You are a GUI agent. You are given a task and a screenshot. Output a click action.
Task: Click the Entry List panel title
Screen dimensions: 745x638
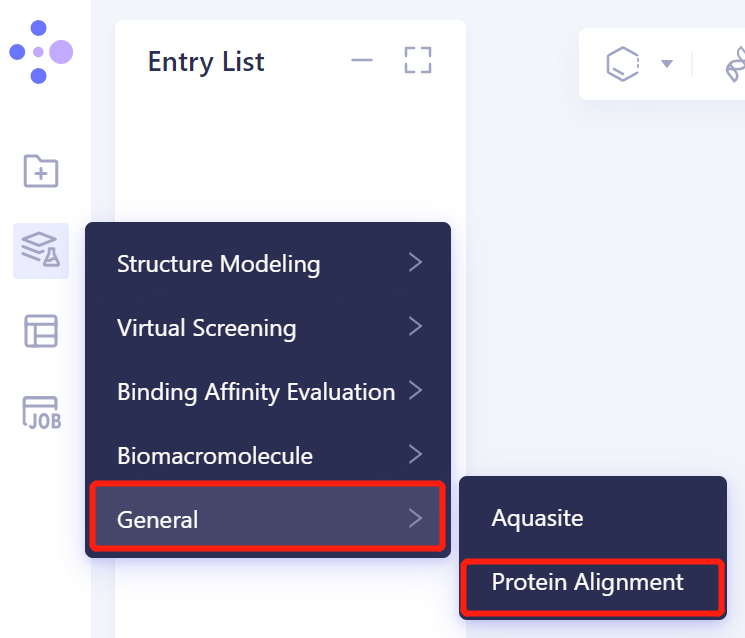pos(206,62)
